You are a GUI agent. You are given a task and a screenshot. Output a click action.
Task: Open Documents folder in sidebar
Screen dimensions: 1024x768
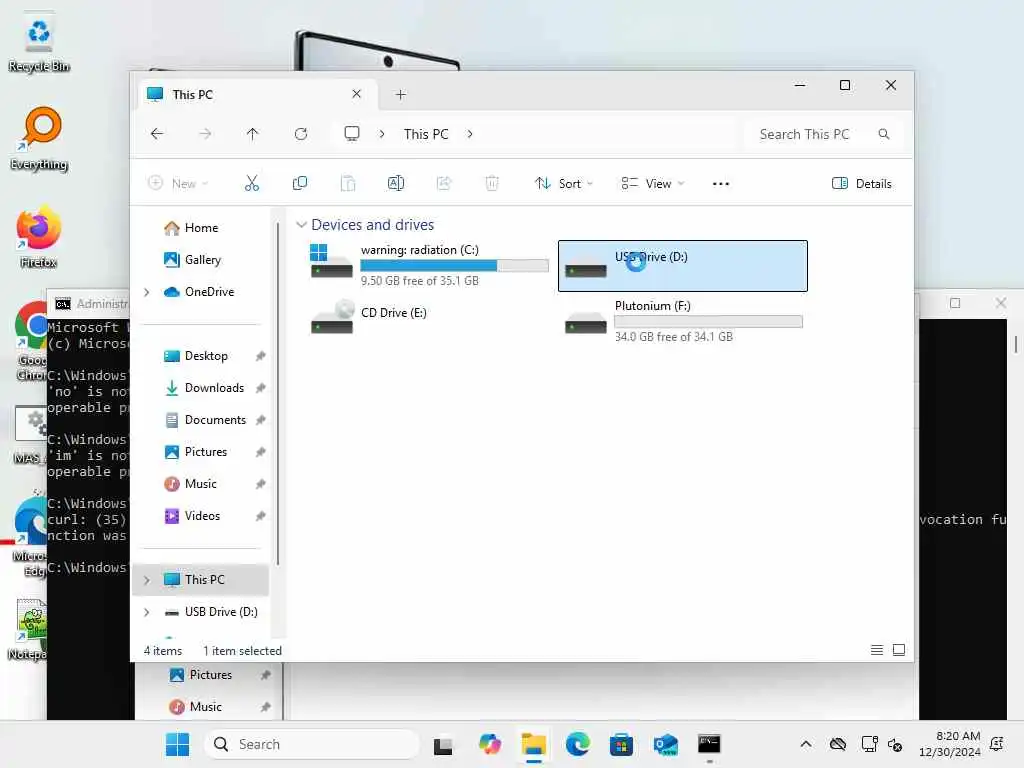216,420
